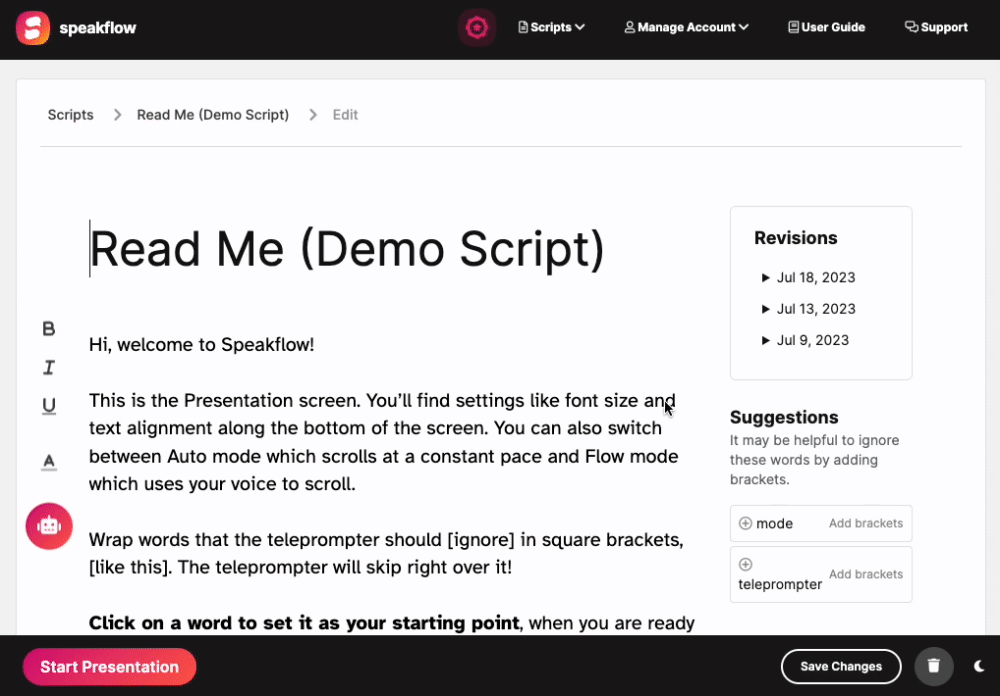Viewport: 1000px width, 696px height.
Task: Toggle bold formatting
Action: 48,329
